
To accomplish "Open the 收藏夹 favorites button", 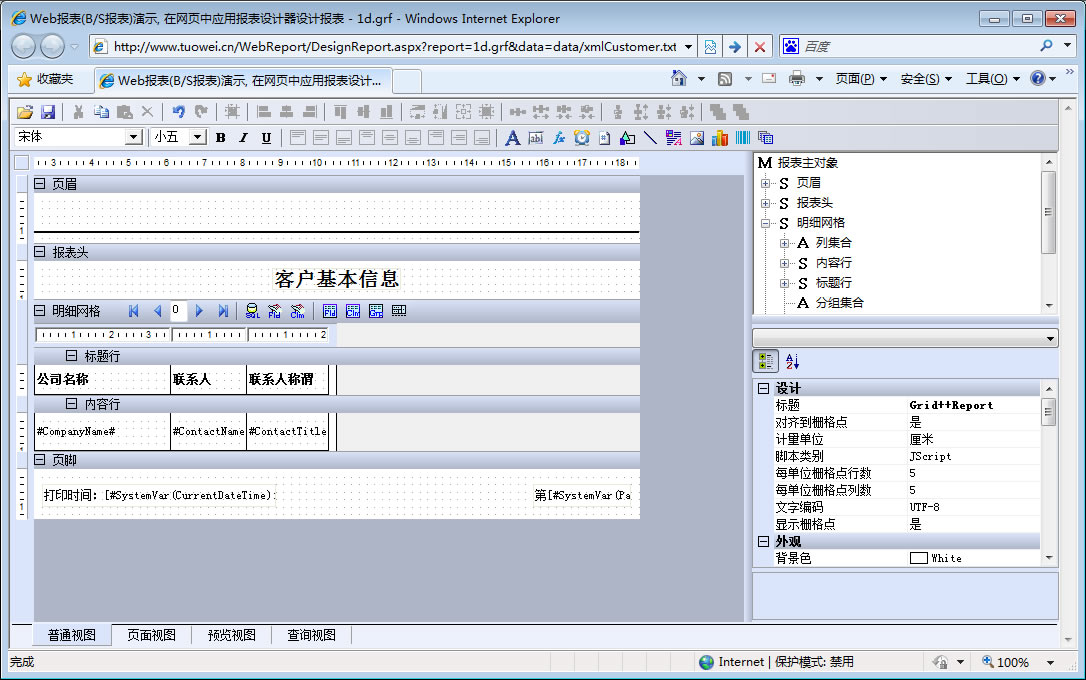I will coord(45,79).
